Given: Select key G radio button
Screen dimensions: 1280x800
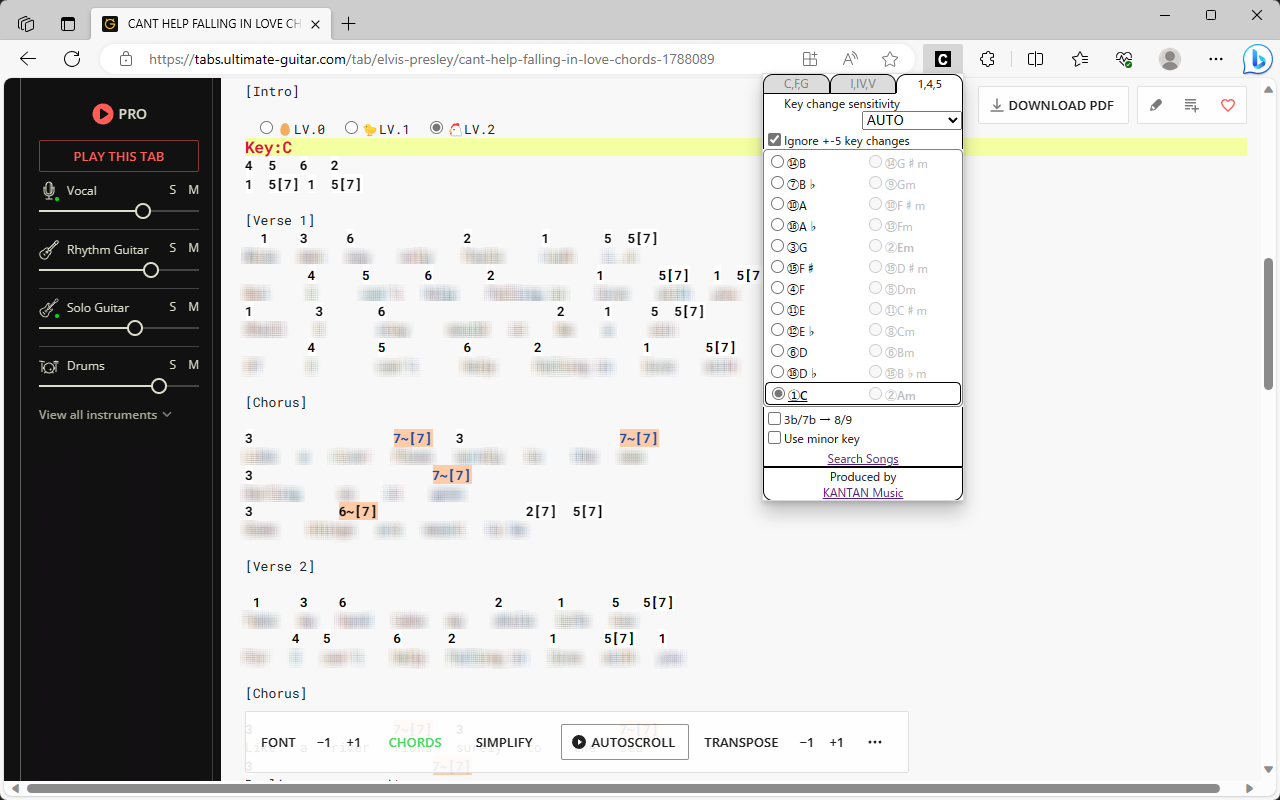Looking at the screenshot, I should click(777, 246).
